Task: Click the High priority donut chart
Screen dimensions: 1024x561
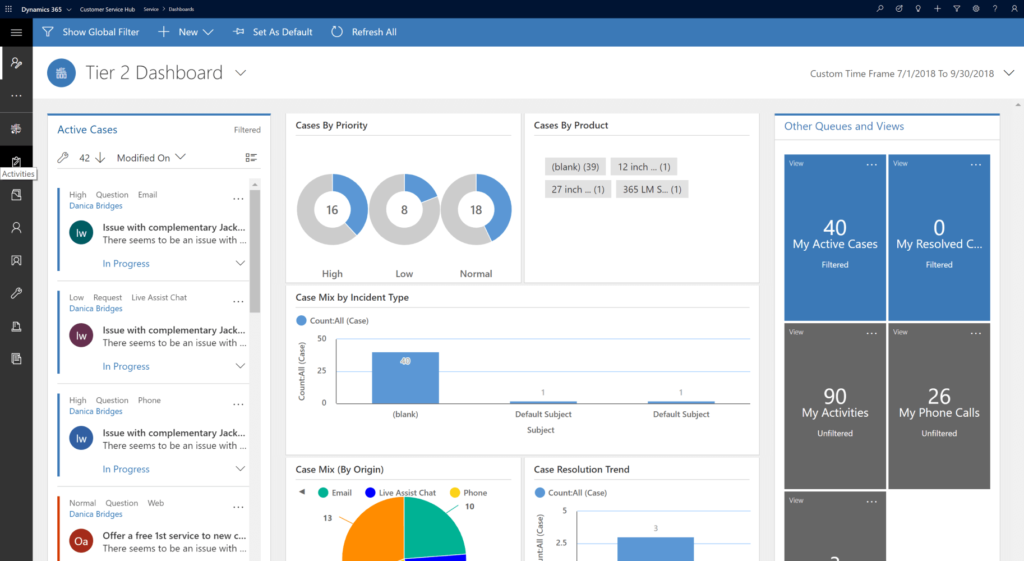Action: pyautogui.click(x=332, y=210)
